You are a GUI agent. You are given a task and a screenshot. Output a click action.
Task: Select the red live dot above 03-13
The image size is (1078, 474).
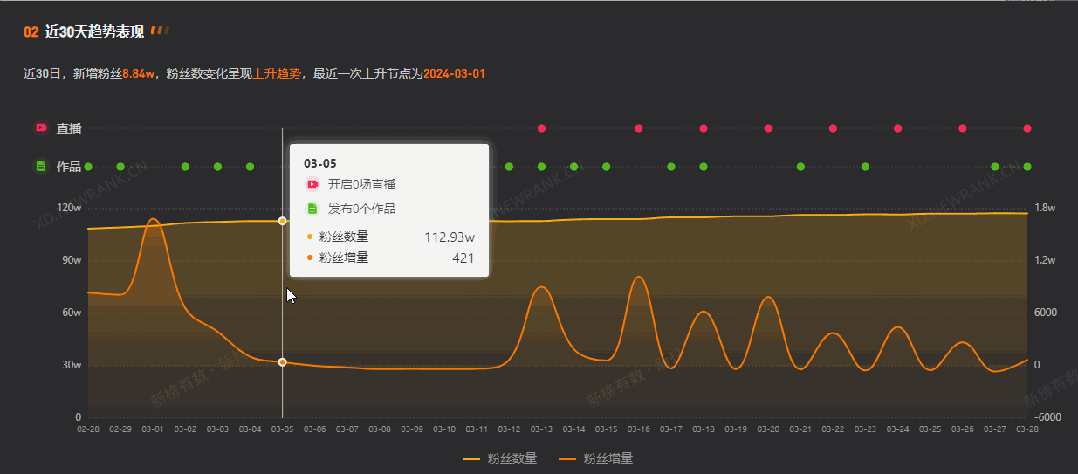[x=542, y=128]
